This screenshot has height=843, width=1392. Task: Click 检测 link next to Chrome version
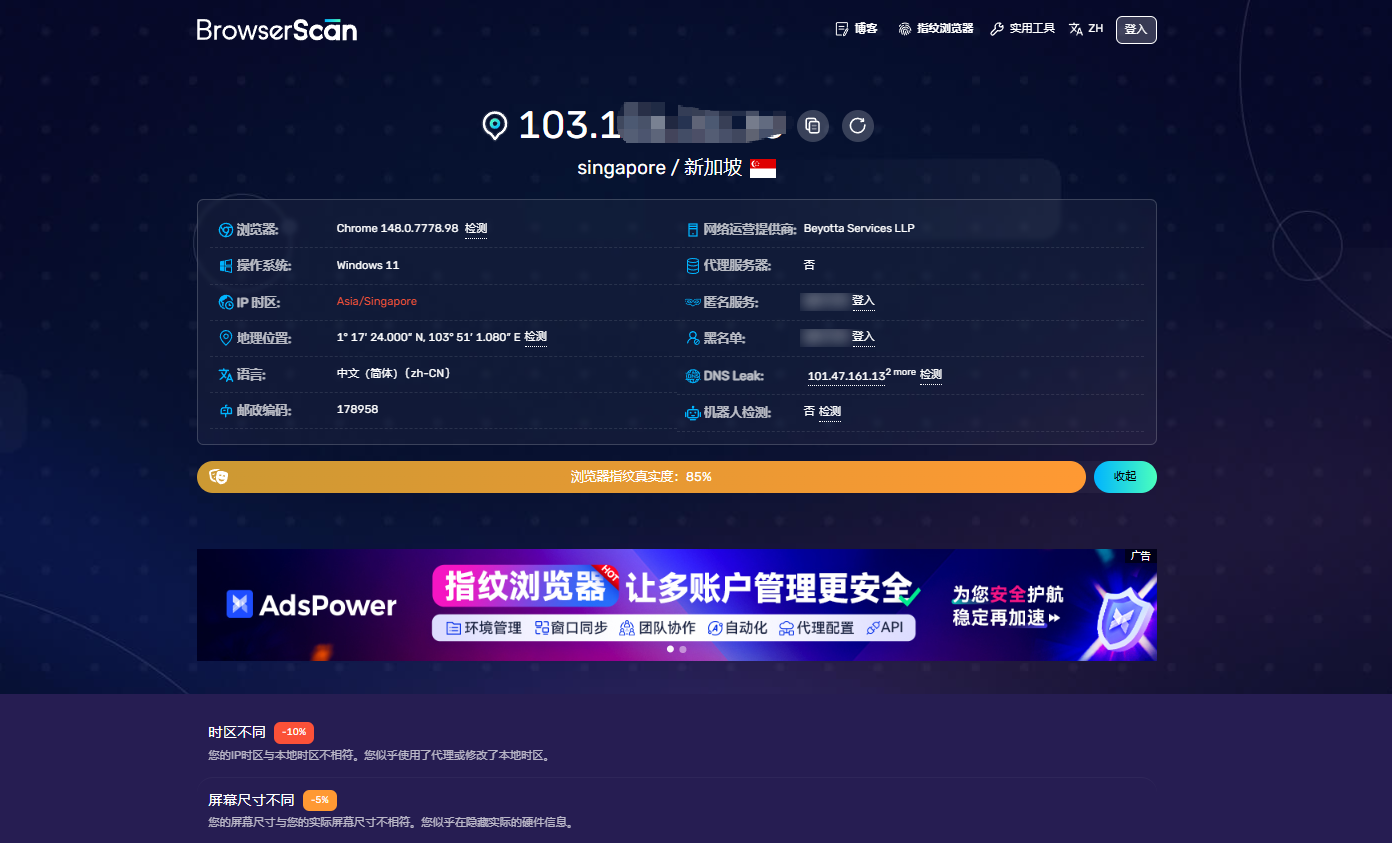476,229
